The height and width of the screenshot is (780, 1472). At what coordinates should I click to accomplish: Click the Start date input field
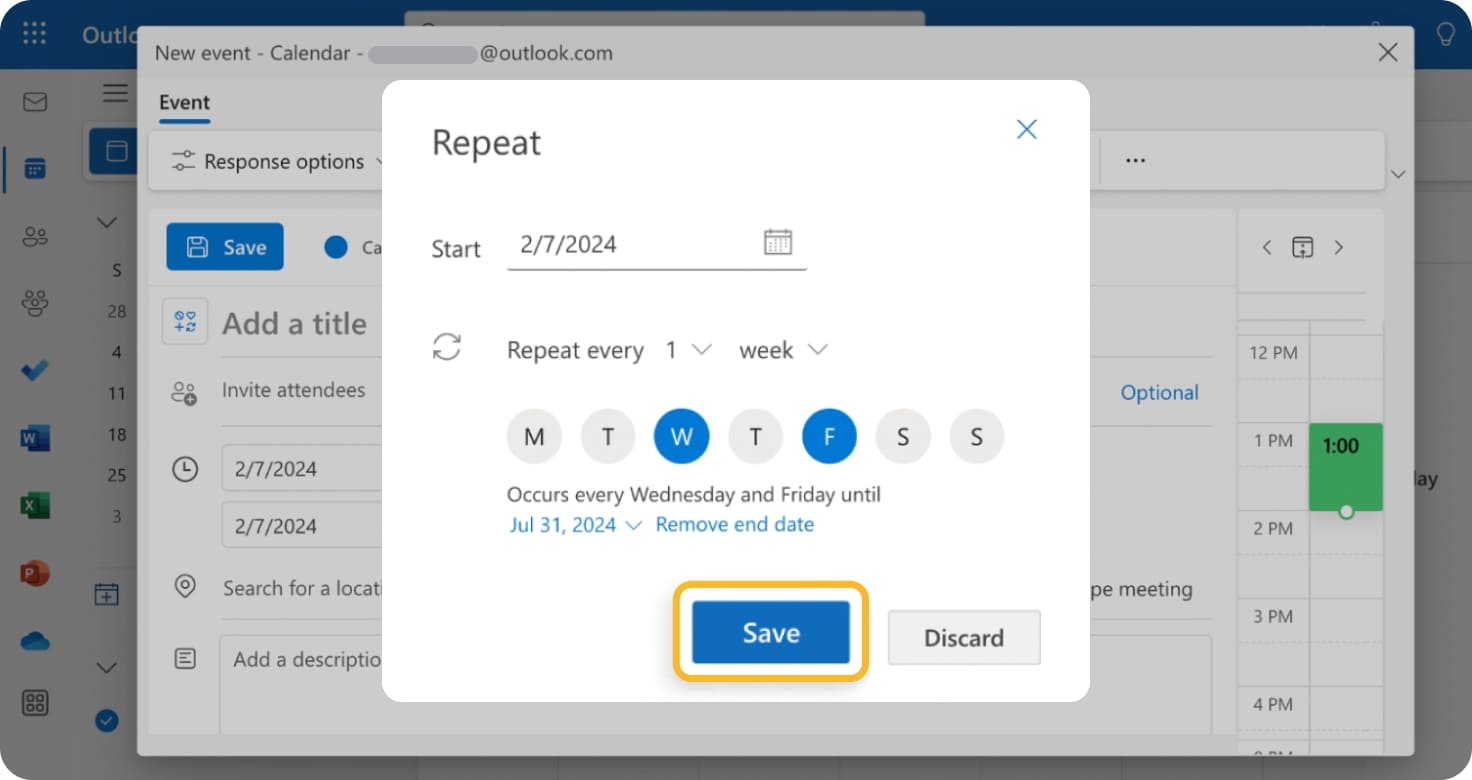pyautogui.click(x=630, y=245)
